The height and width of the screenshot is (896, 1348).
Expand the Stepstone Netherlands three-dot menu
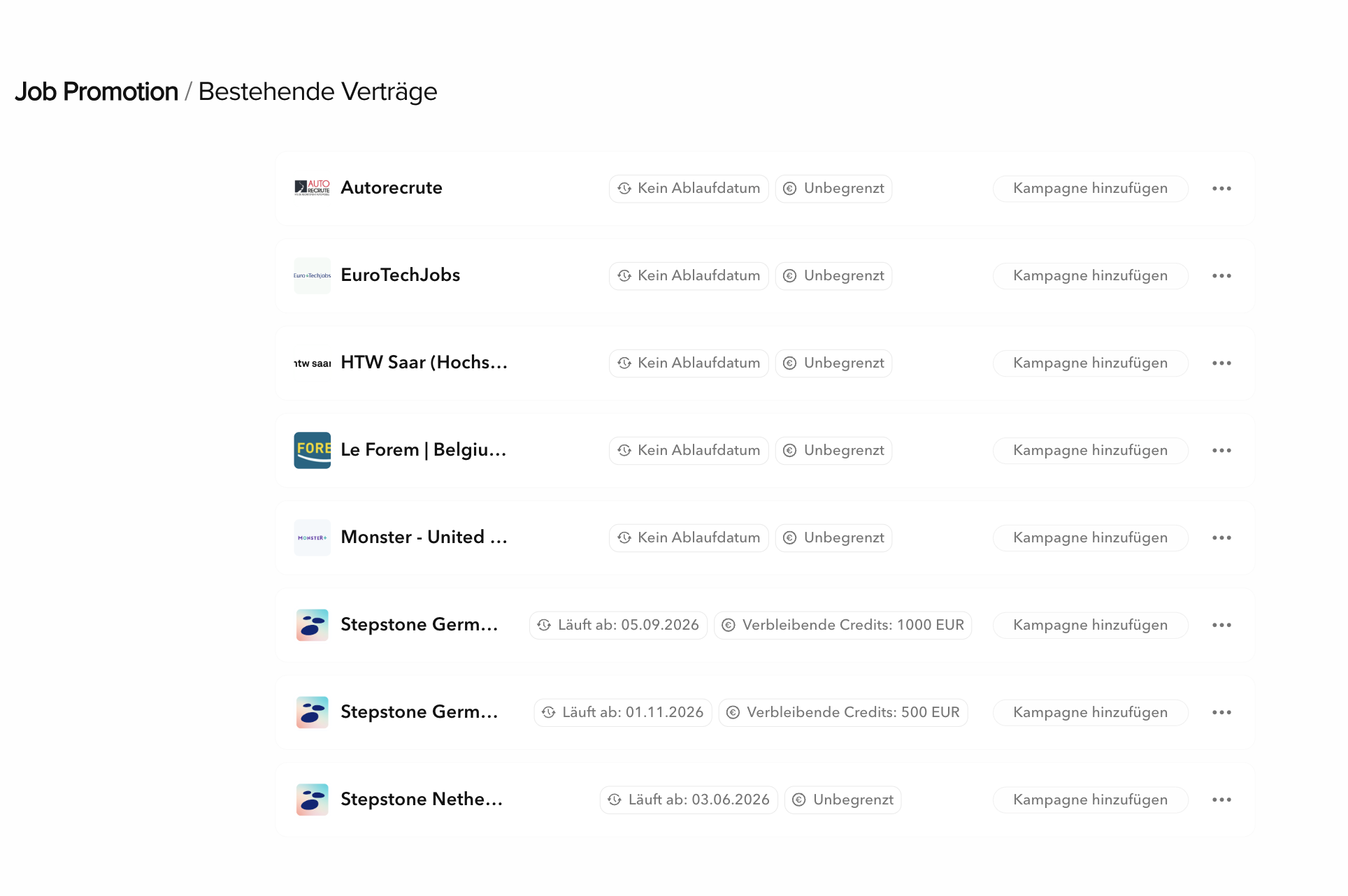pos(1221,800)
